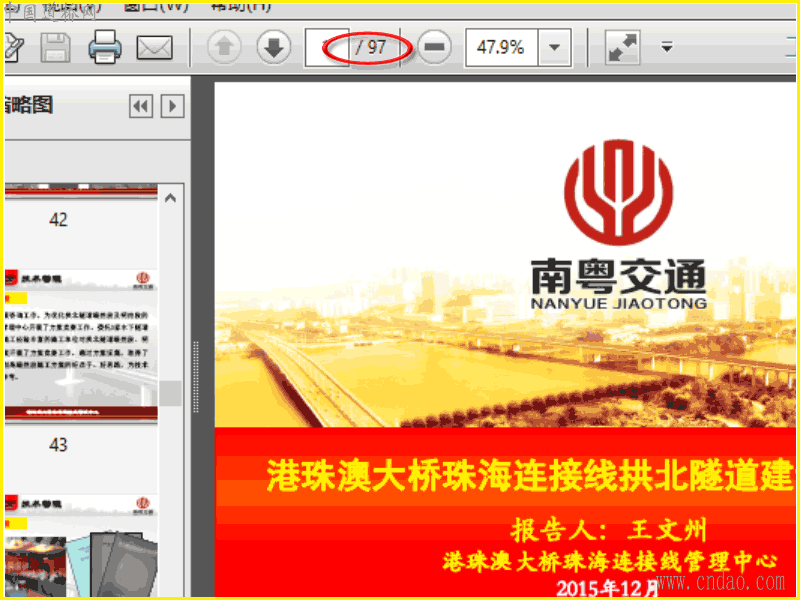Click the page label 43

click(58, 445)
